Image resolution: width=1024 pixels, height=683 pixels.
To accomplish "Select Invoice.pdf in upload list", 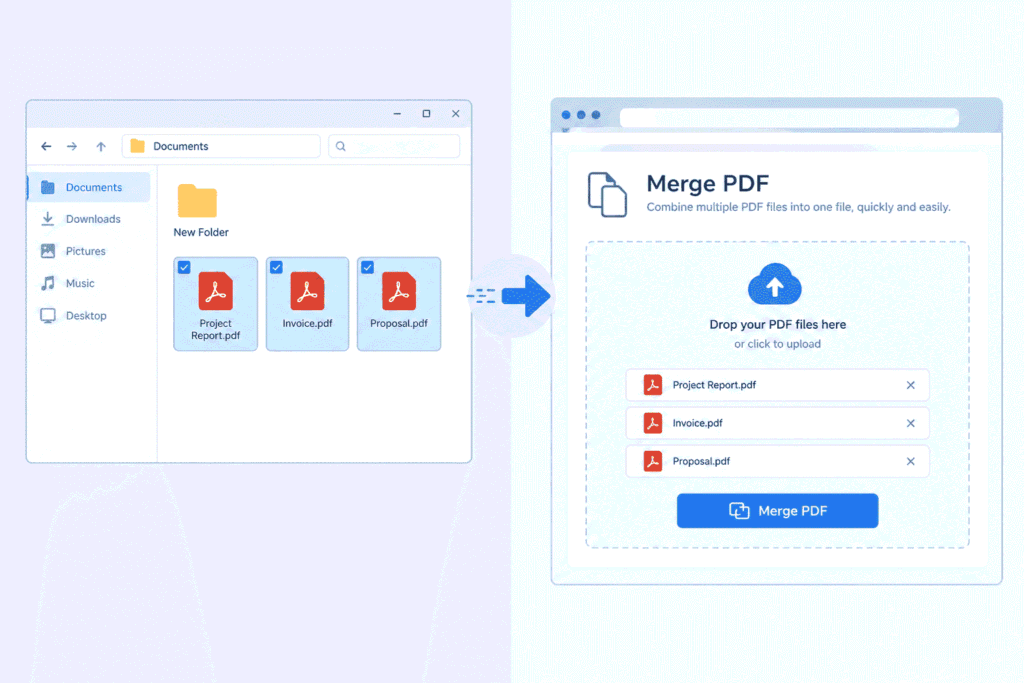I will click(777, 423).
